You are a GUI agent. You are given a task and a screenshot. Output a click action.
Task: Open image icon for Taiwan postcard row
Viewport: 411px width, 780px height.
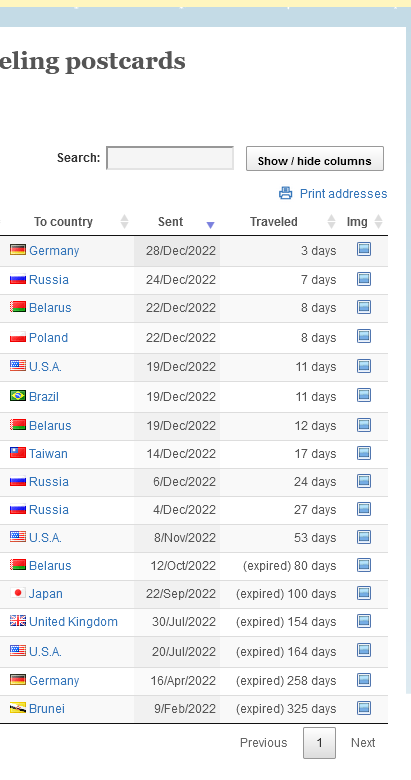[364, 453]
